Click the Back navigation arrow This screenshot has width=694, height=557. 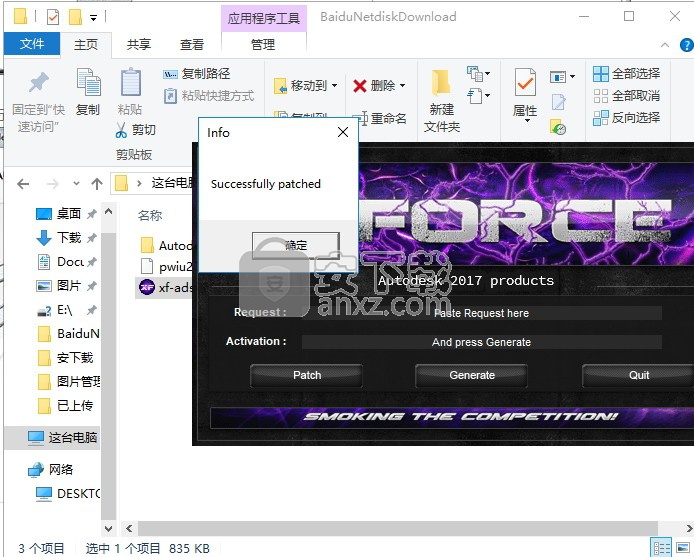[23, 184]
